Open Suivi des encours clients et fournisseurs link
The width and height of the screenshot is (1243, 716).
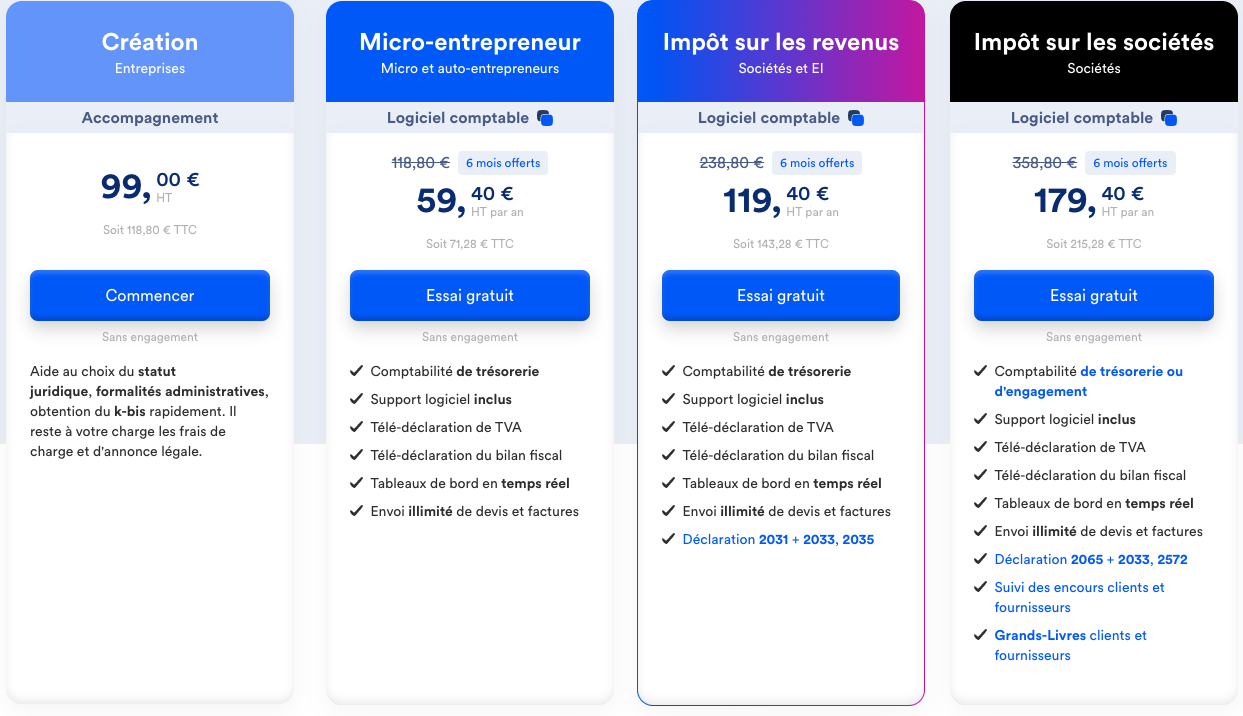coord(1079,597)
